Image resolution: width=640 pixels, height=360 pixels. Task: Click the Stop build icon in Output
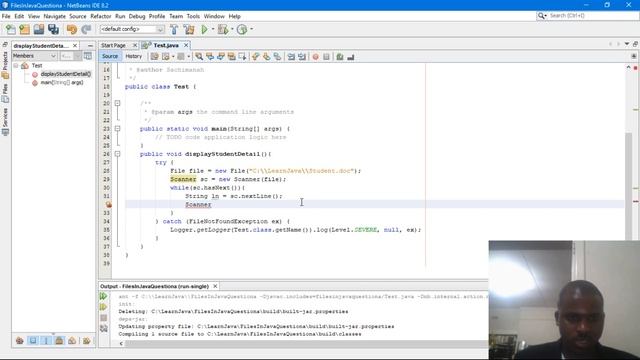tap(104, 318)
